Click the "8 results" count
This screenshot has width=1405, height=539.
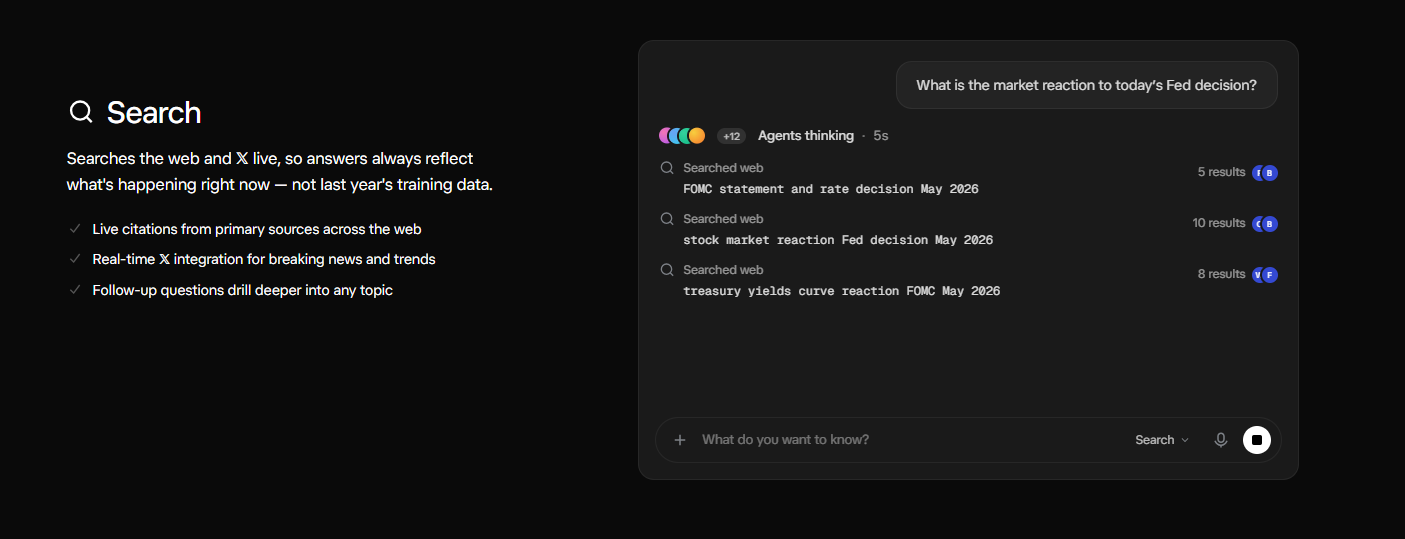coord(1221,274)
